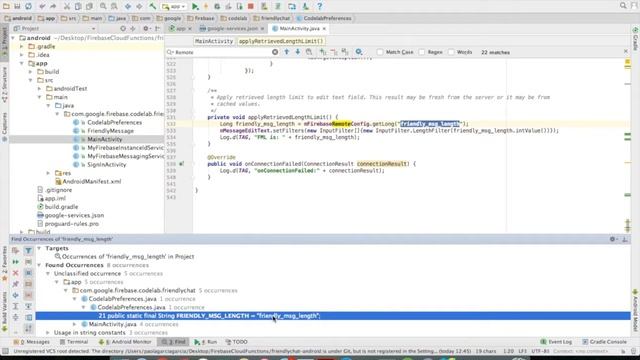Viewport: 640px width, 360px height.
Task: Open AndroidManifest.xml in project tree
Action: [x=92, y=182]
